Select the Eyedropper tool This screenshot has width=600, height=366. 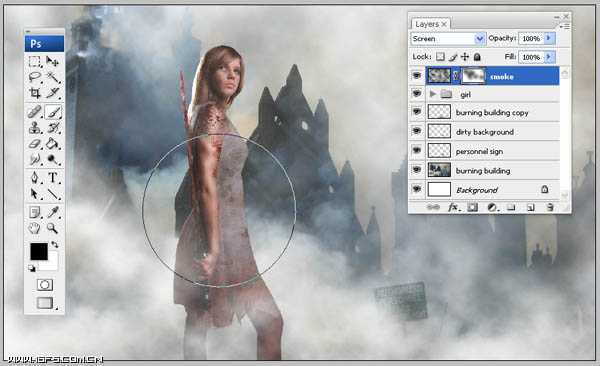point(53,212)
